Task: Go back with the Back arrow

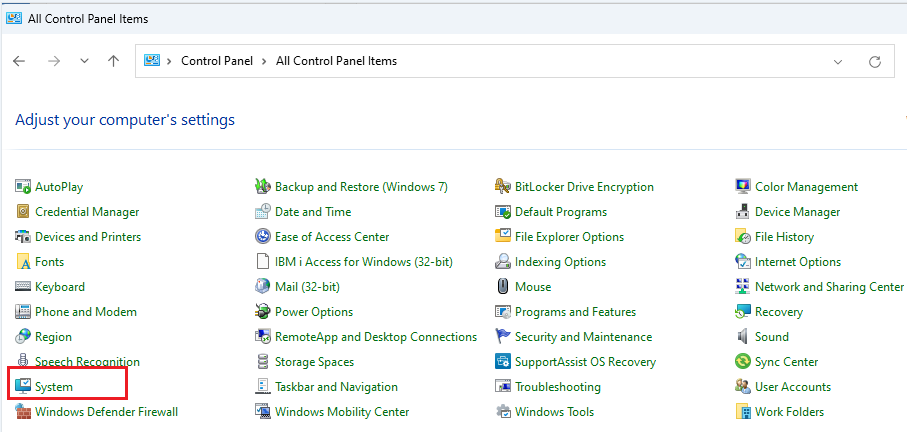Action: coord(19,61)
